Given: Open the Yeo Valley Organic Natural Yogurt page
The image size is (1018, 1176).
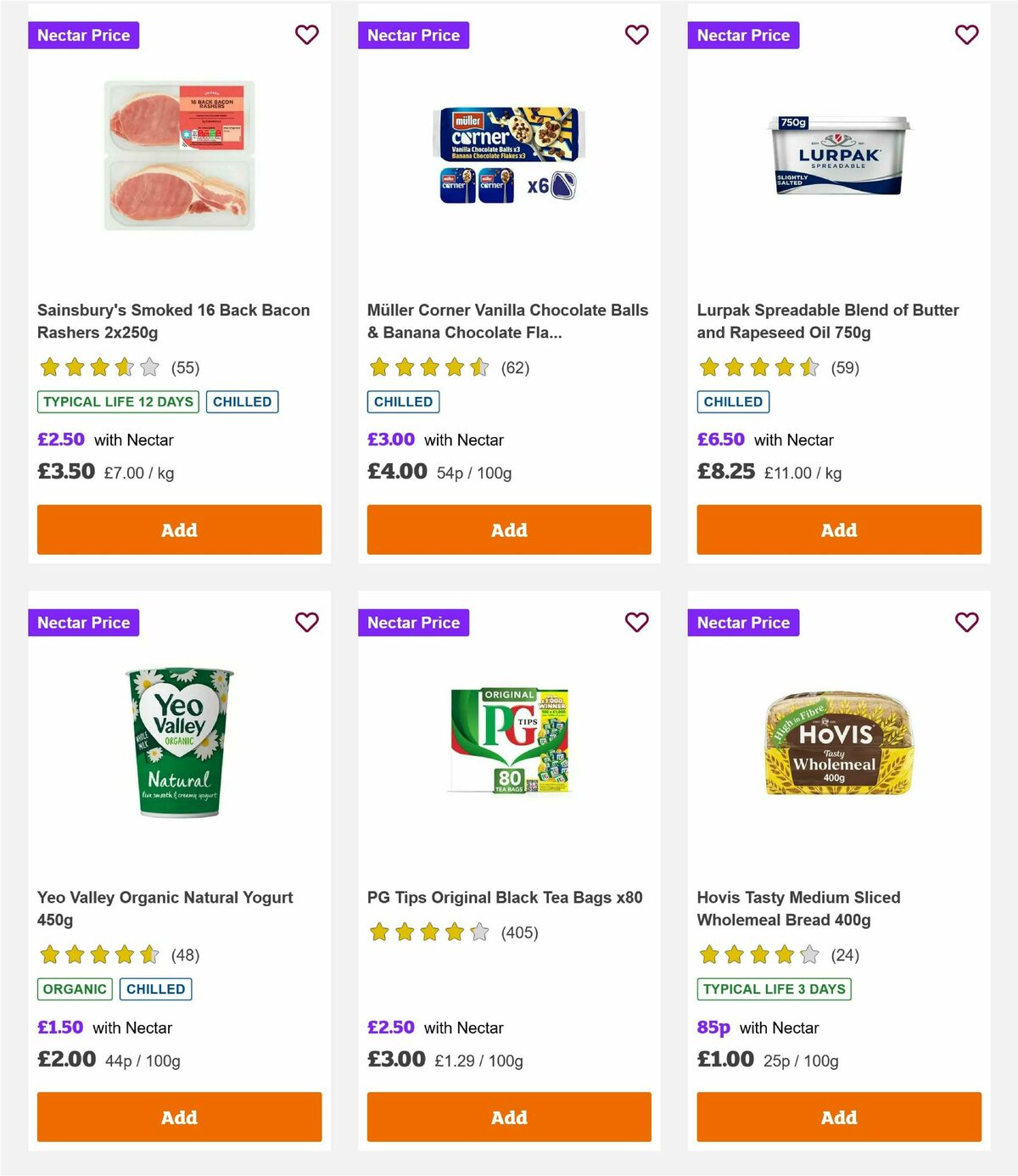Looking at the screenshot, I should point(165,908).
